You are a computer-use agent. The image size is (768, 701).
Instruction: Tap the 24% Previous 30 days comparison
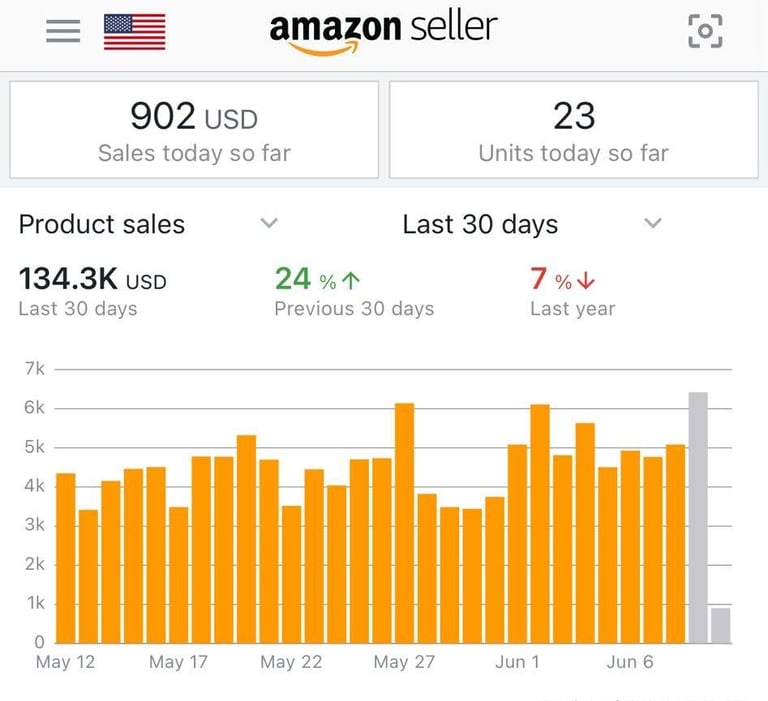pos(354,291)
